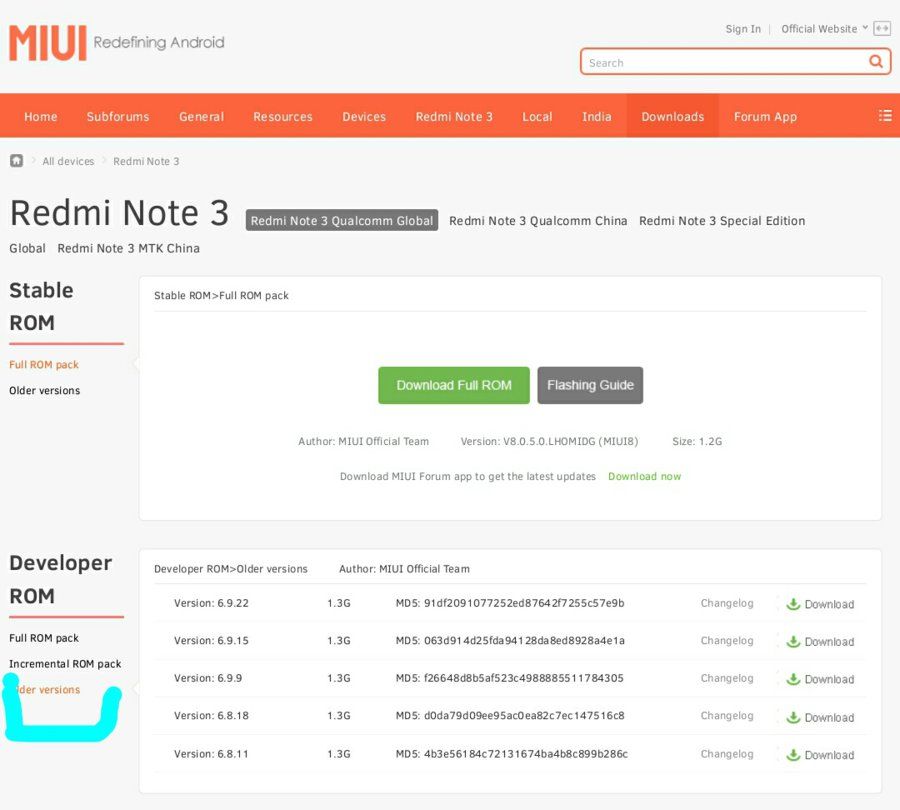Select Redmi Note 3 Special Edition Global tab
This screenshot has width=900, height=810.
[721, 220]
